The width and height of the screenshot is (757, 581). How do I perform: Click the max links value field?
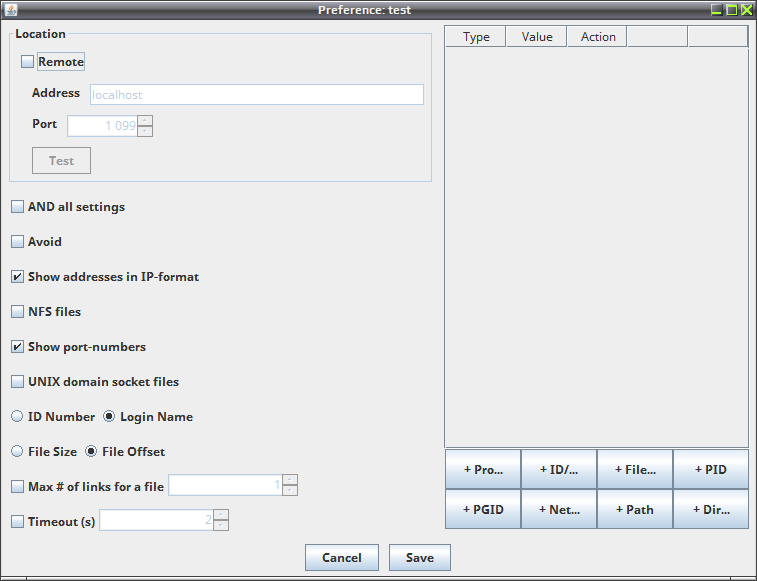tap(225, 485)
